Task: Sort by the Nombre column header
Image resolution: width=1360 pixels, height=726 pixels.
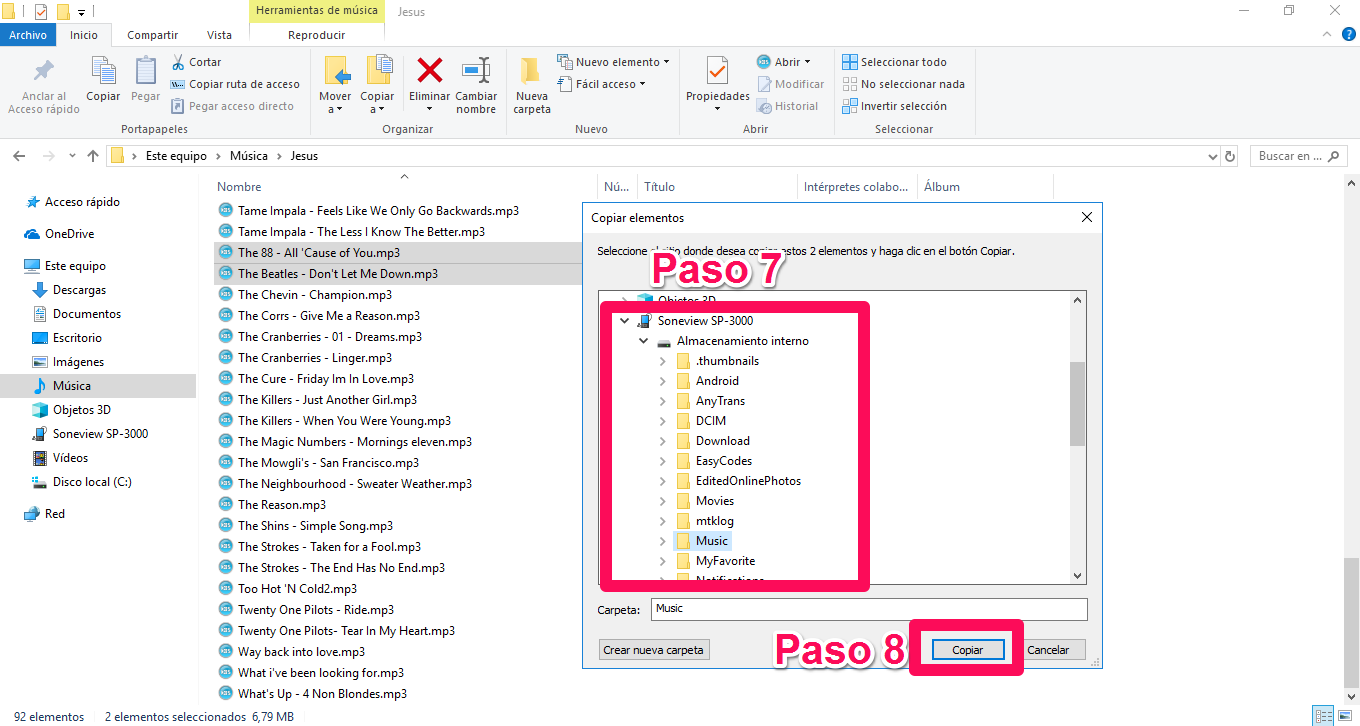Action: (239, 187)
